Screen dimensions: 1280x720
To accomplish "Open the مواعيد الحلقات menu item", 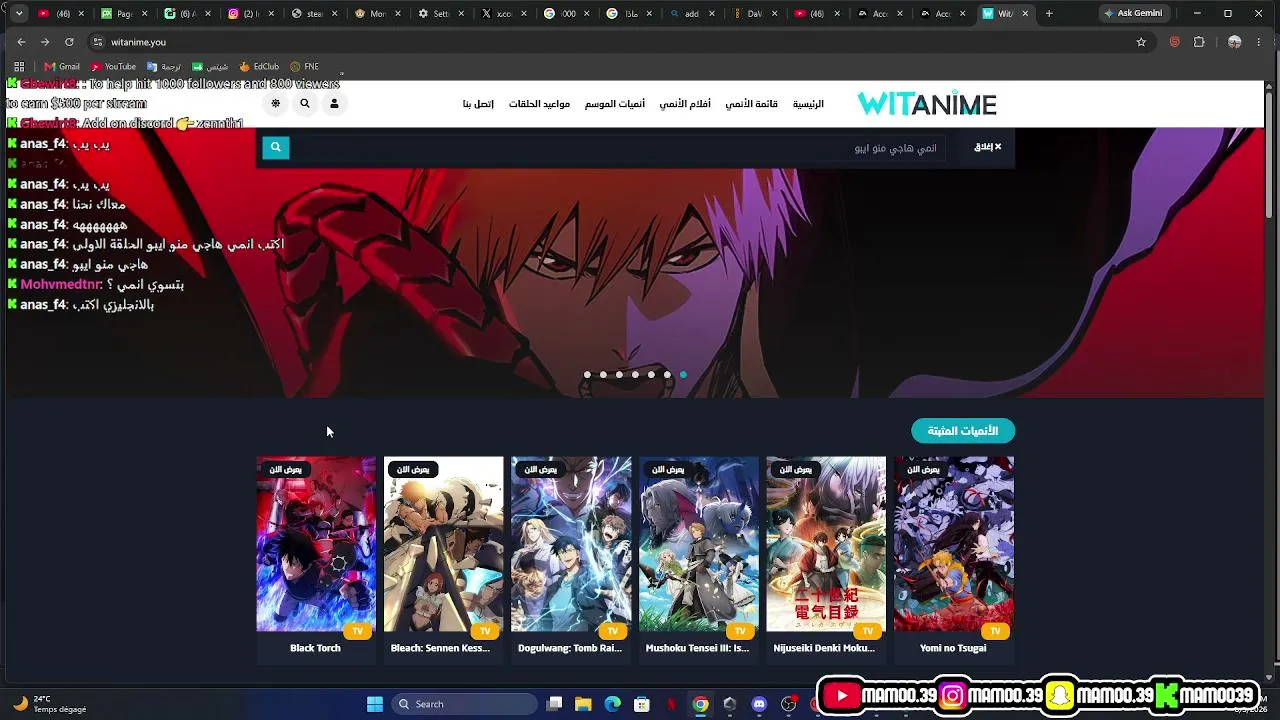I will point(539,104).
